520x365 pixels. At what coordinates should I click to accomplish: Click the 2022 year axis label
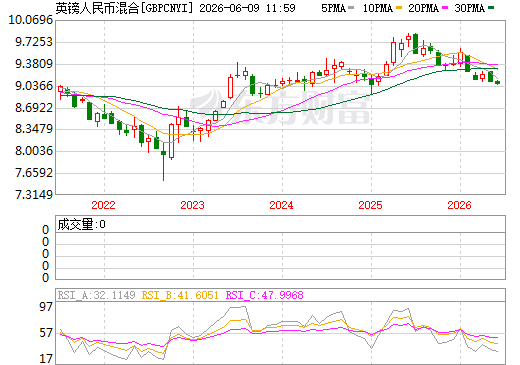103,205
